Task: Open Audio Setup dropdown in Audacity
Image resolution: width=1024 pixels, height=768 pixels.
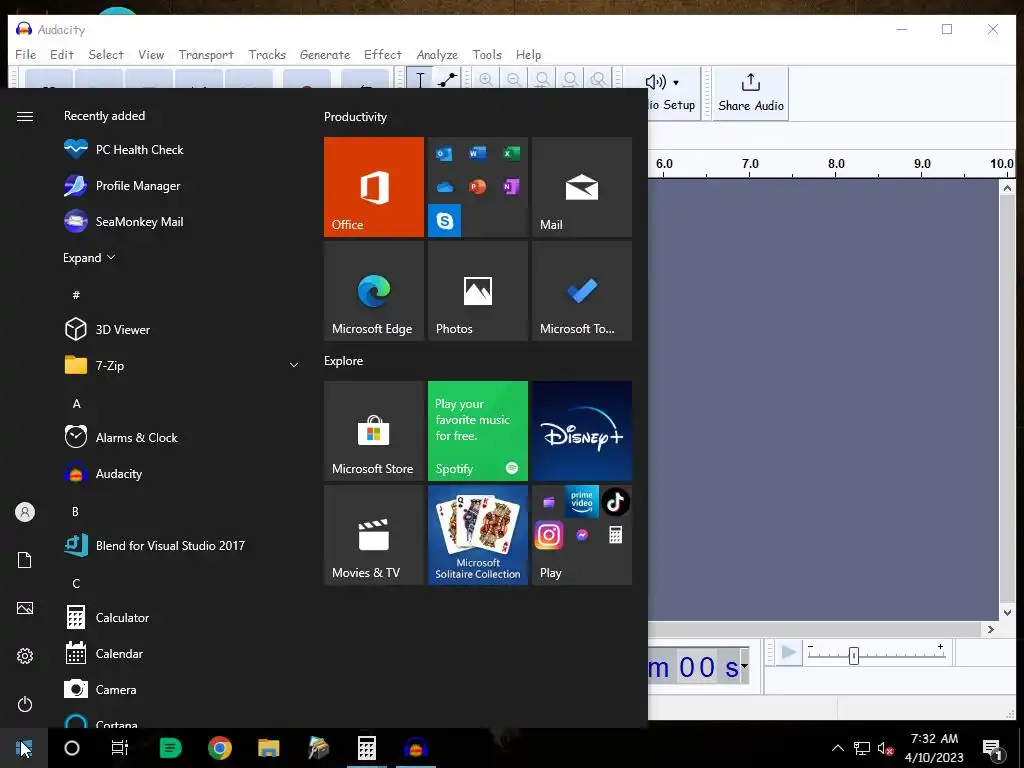Action: [x=672, y=93]
